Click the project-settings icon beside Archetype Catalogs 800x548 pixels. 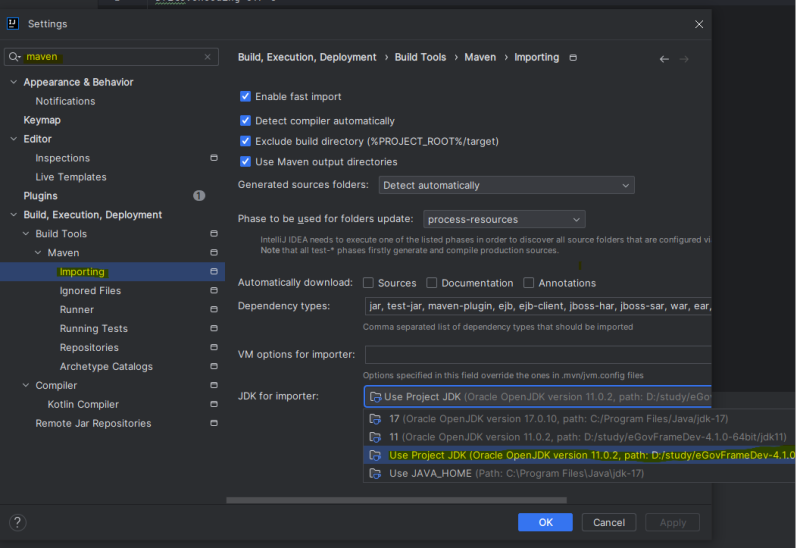(x=214, y=366)
